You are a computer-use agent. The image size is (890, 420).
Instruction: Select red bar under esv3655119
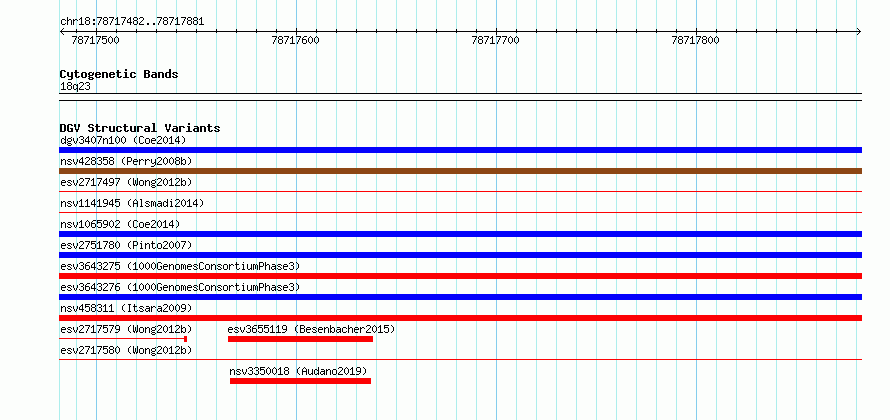(x=300, y=339)
